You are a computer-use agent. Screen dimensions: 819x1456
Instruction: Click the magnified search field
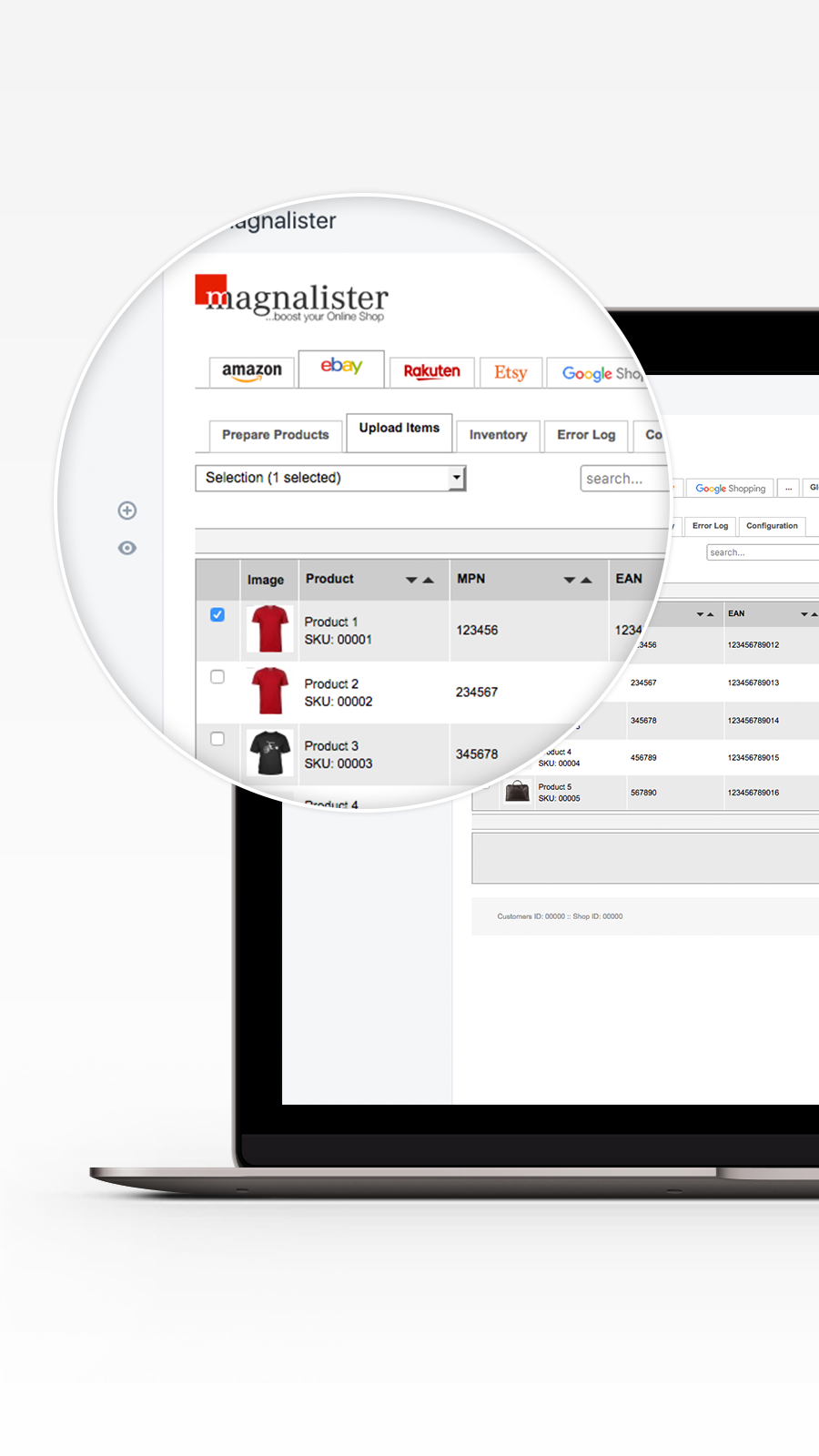click(623, 479)
